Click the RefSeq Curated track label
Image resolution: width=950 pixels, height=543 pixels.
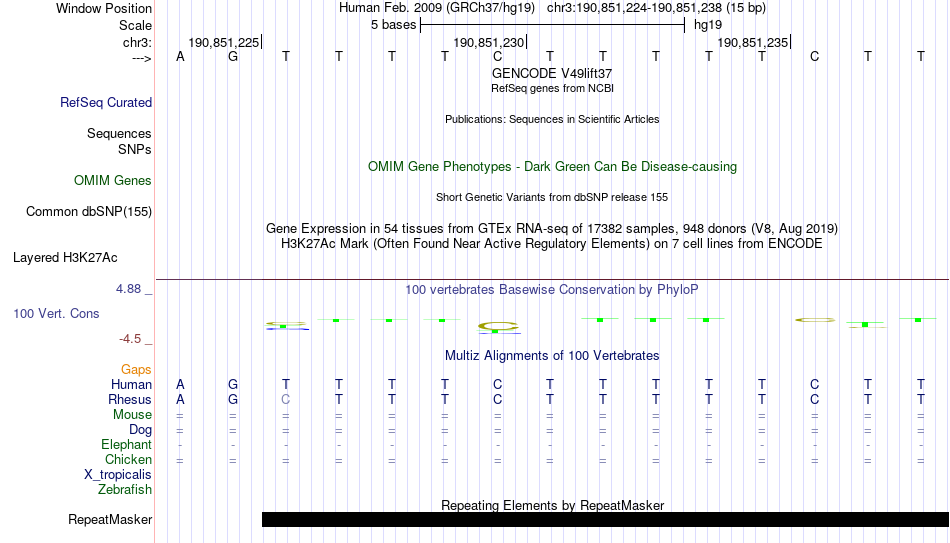click(106, 102)
